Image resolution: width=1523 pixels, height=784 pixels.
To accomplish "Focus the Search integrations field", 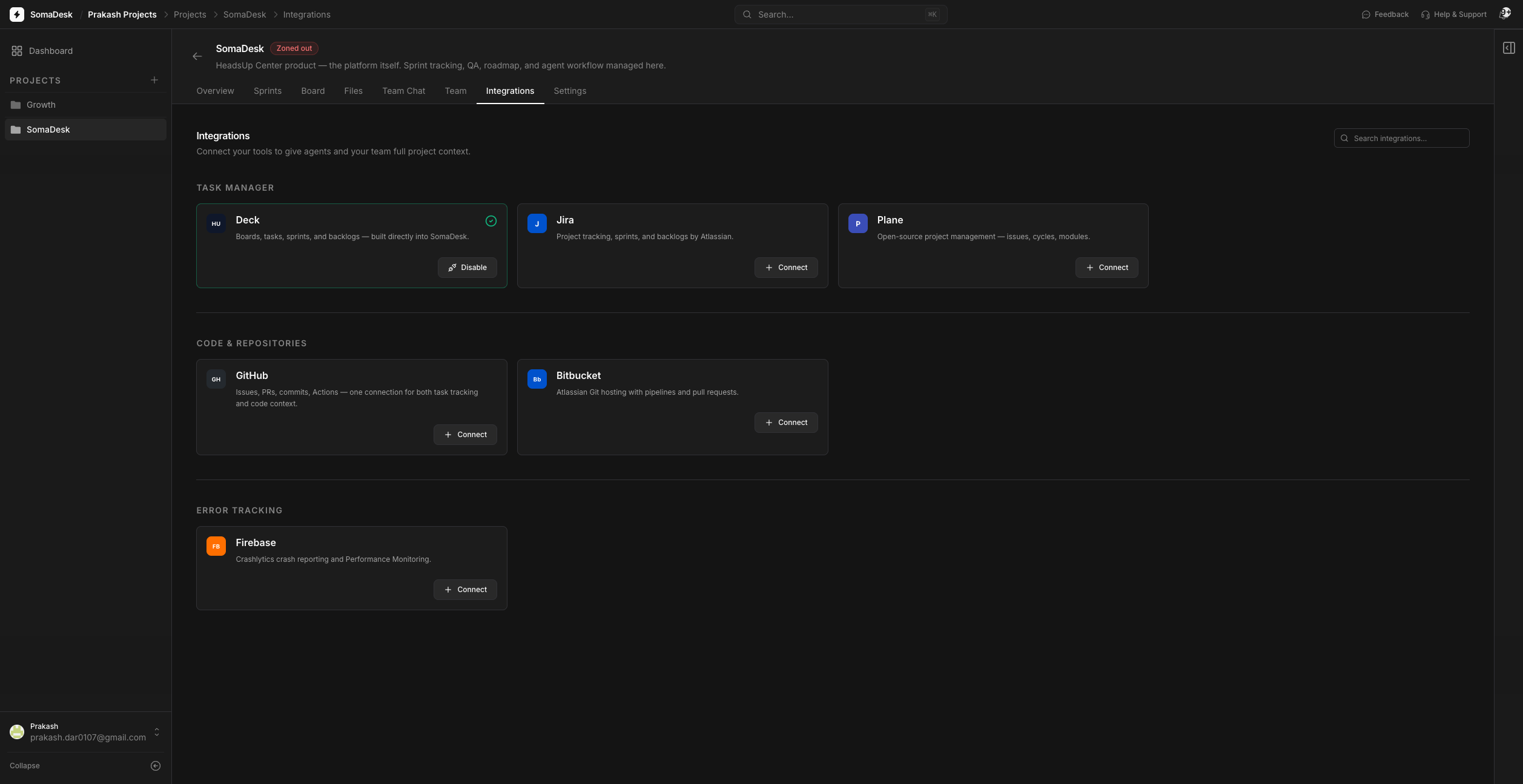I will (x=1401, y=138).
